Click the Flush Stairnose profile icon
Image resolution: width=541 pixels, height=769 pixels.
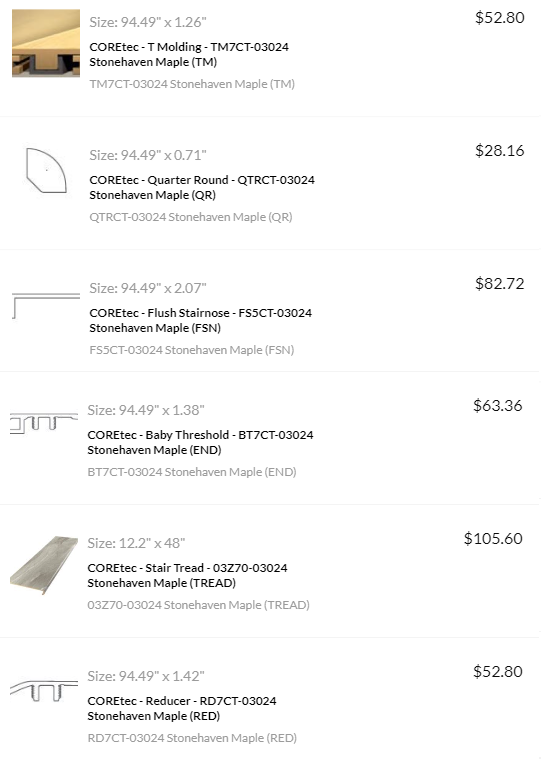pyautogui.click(x=46, y=306)
